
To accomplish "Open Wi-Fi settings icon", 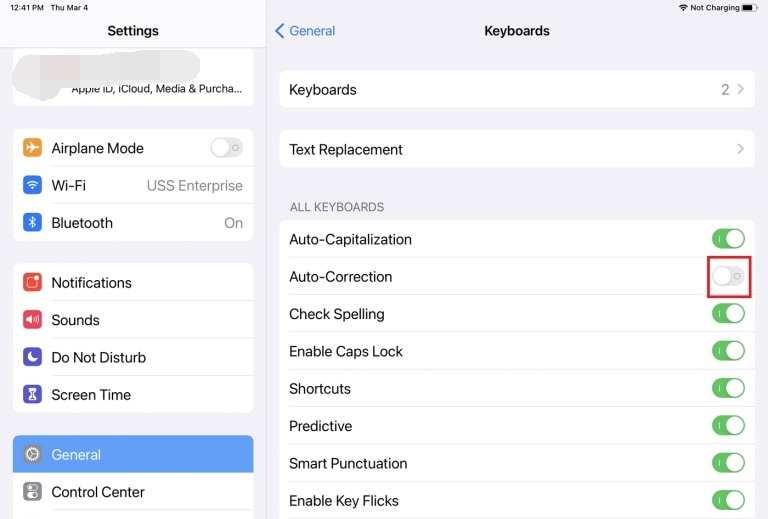I will (33, 185).
